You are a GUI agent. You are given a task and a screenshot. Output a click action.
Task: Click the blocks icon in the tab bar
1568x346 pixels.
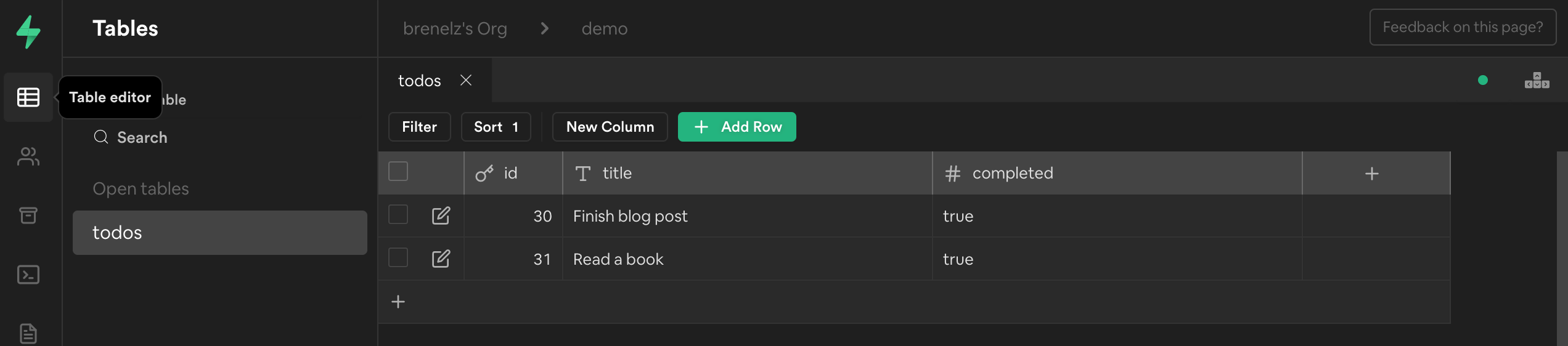tap(1537, 81)
